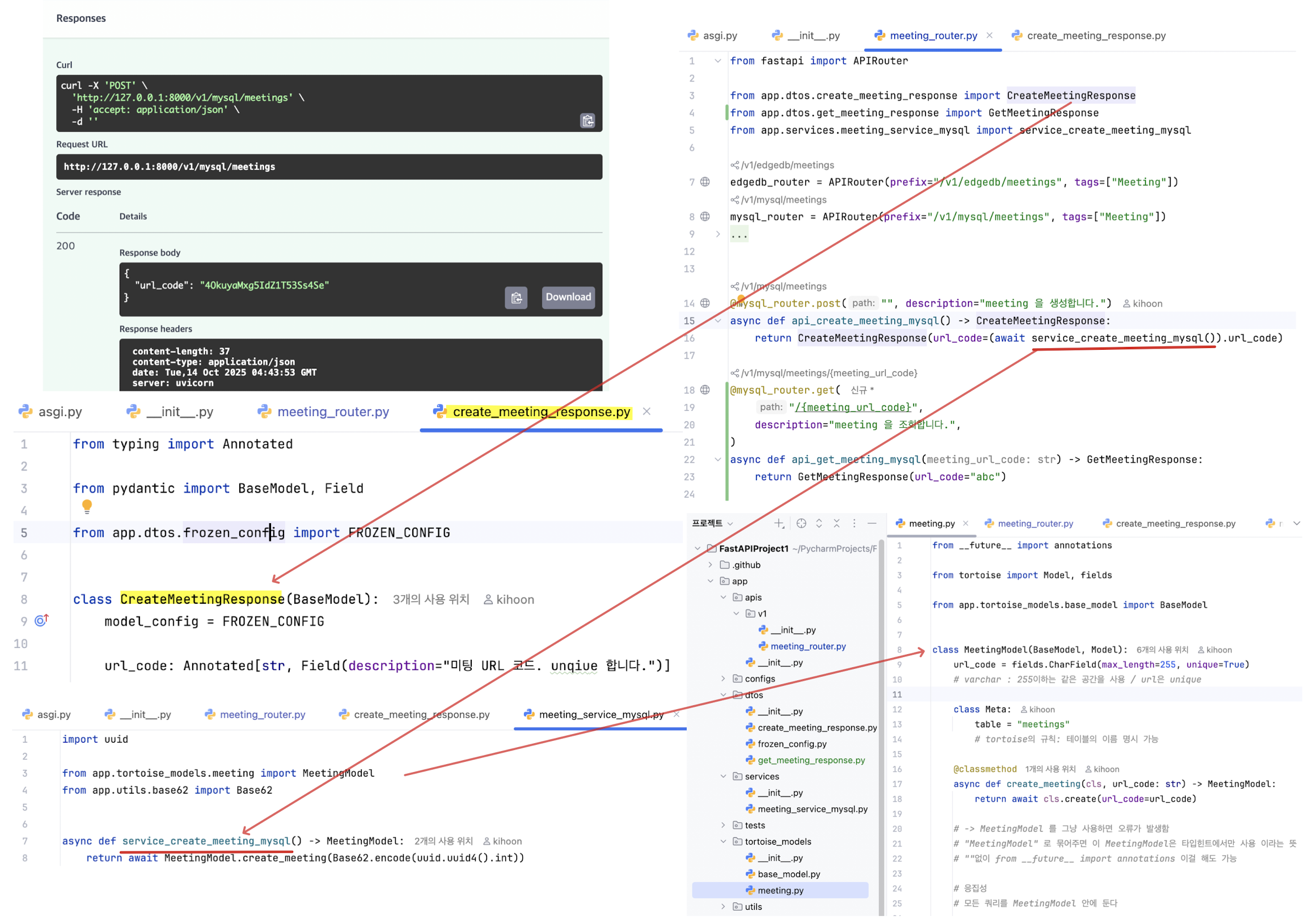The image size is (1311, 924).
Task: Click the collapse-all icon in project panel
Action: coord(836,523)
